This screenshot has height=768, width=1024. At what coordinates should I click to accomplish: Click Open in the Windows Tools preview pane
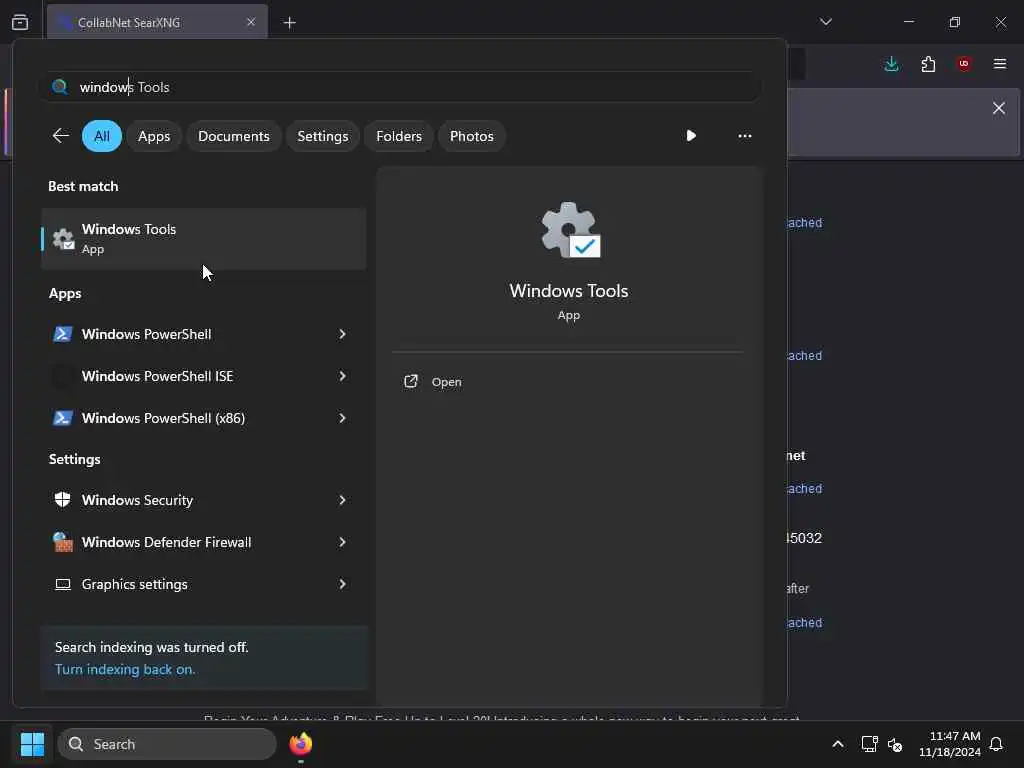coord(434,382)
